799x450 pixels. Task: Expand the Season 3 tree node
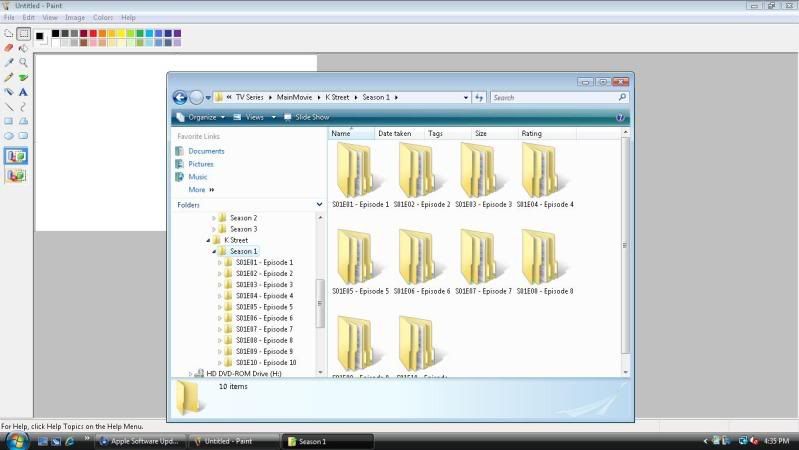pyautogui.click(x=214, y=229)
